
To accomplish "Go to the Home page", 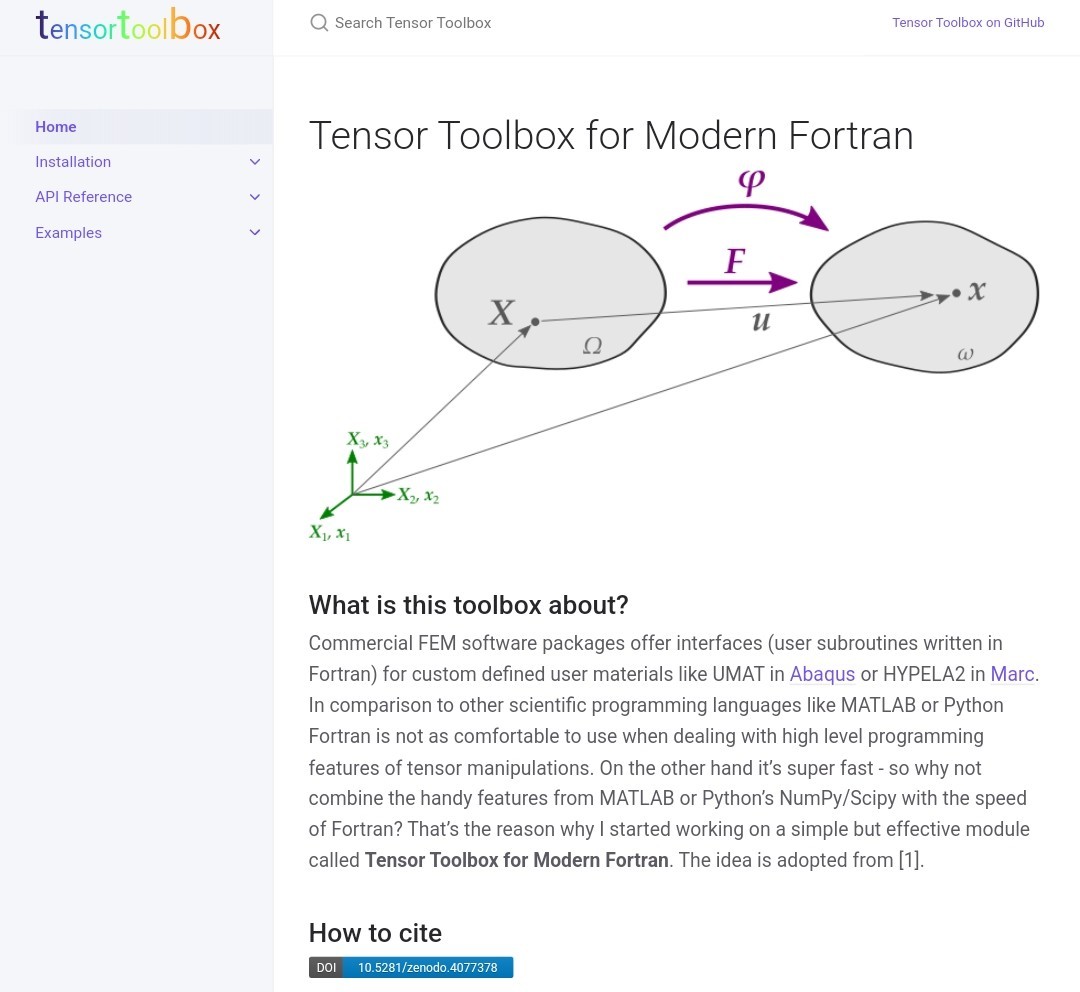I will (x=56, y=127).
